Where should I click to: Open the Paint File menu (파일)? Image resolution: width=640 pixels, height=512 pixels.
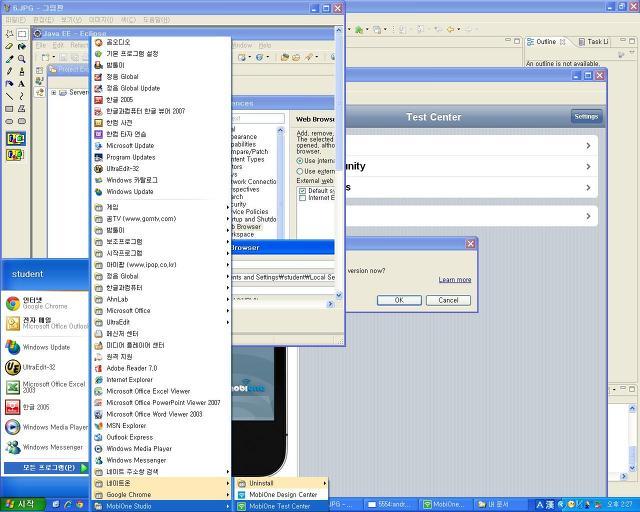coord(16,20)
